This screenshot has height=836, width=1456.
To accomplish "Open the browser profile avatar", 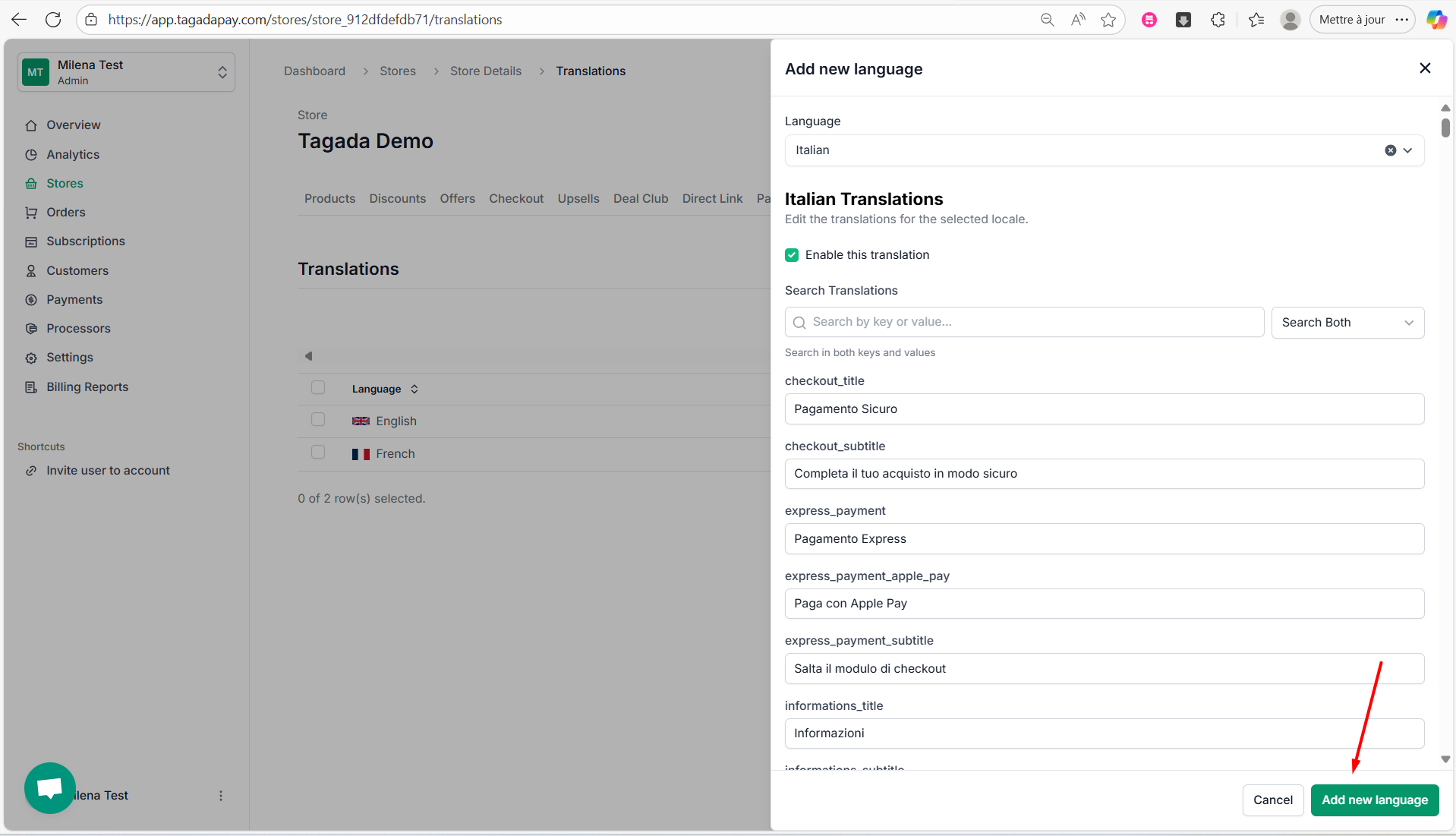I will (1290, 20).
